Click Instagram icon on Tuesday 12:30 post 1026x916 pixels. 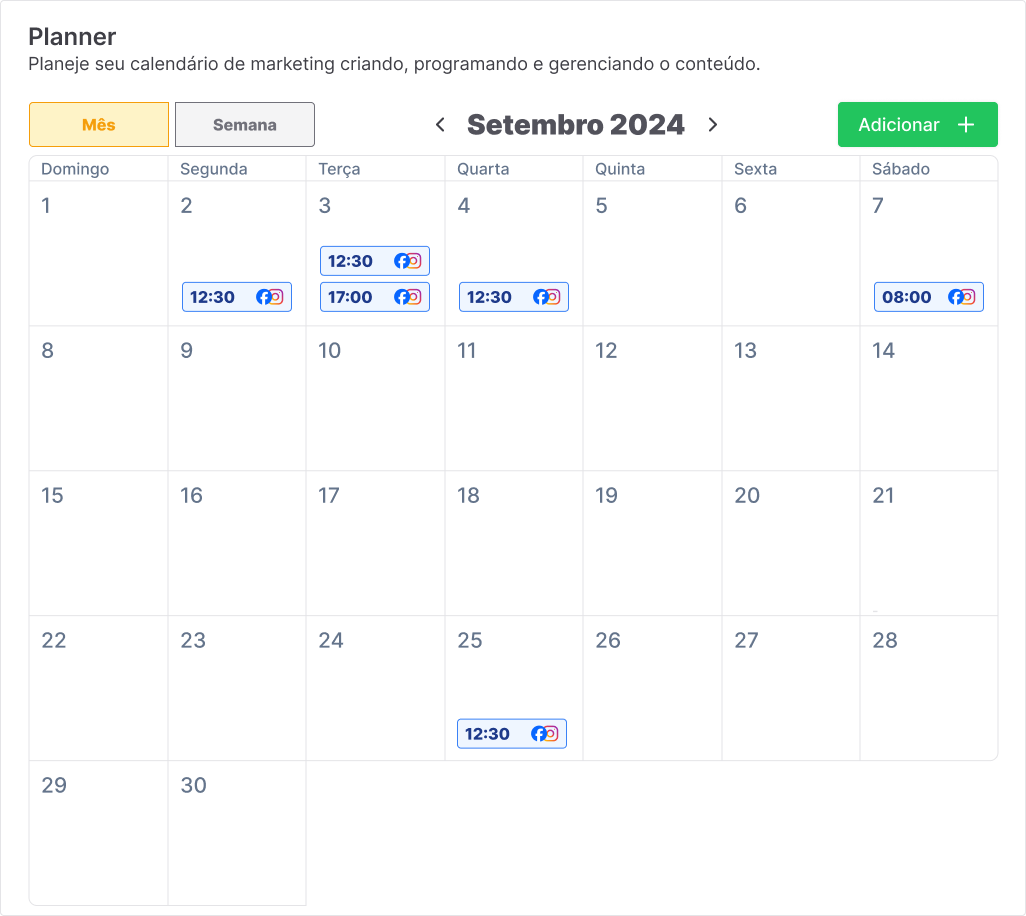(414, 261)
